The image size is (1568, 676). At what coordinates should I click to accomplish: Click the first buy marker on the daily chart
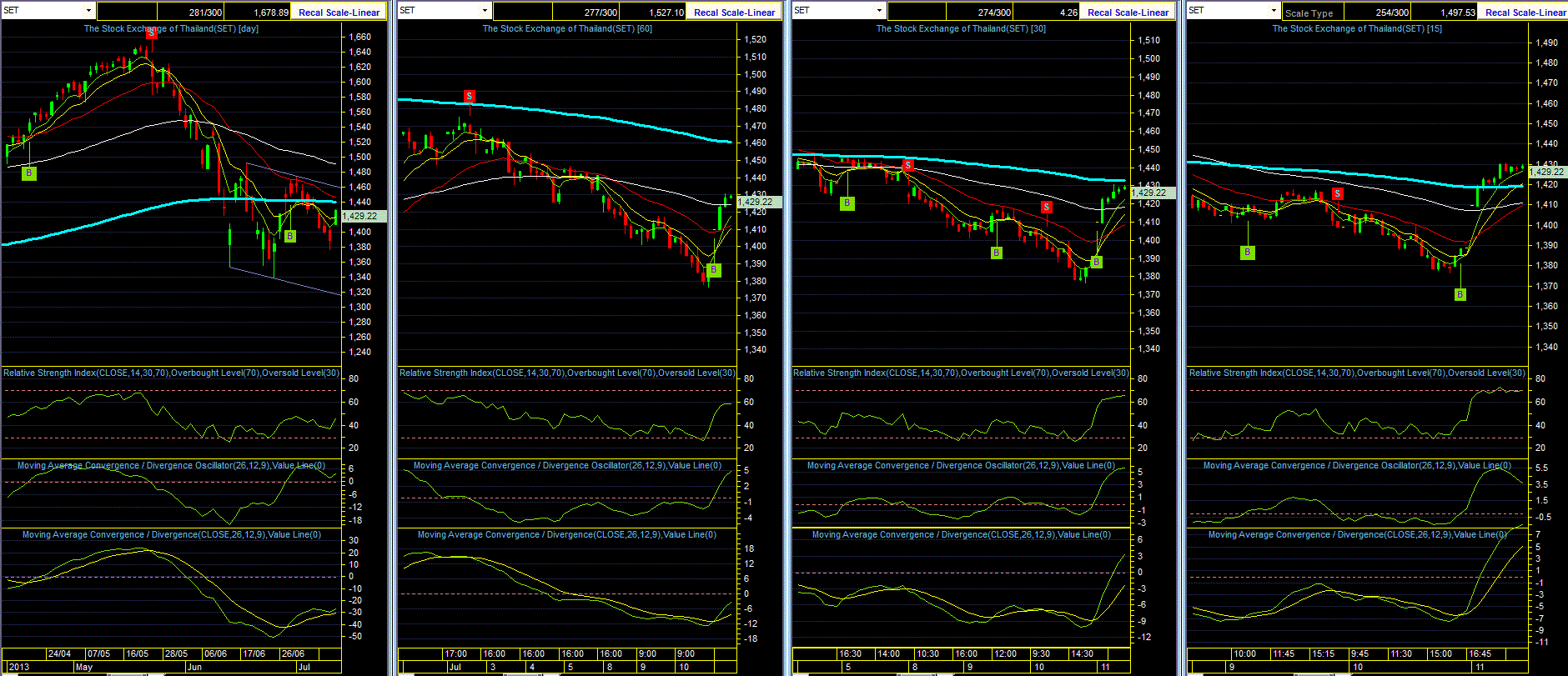[x=29, y=173]
